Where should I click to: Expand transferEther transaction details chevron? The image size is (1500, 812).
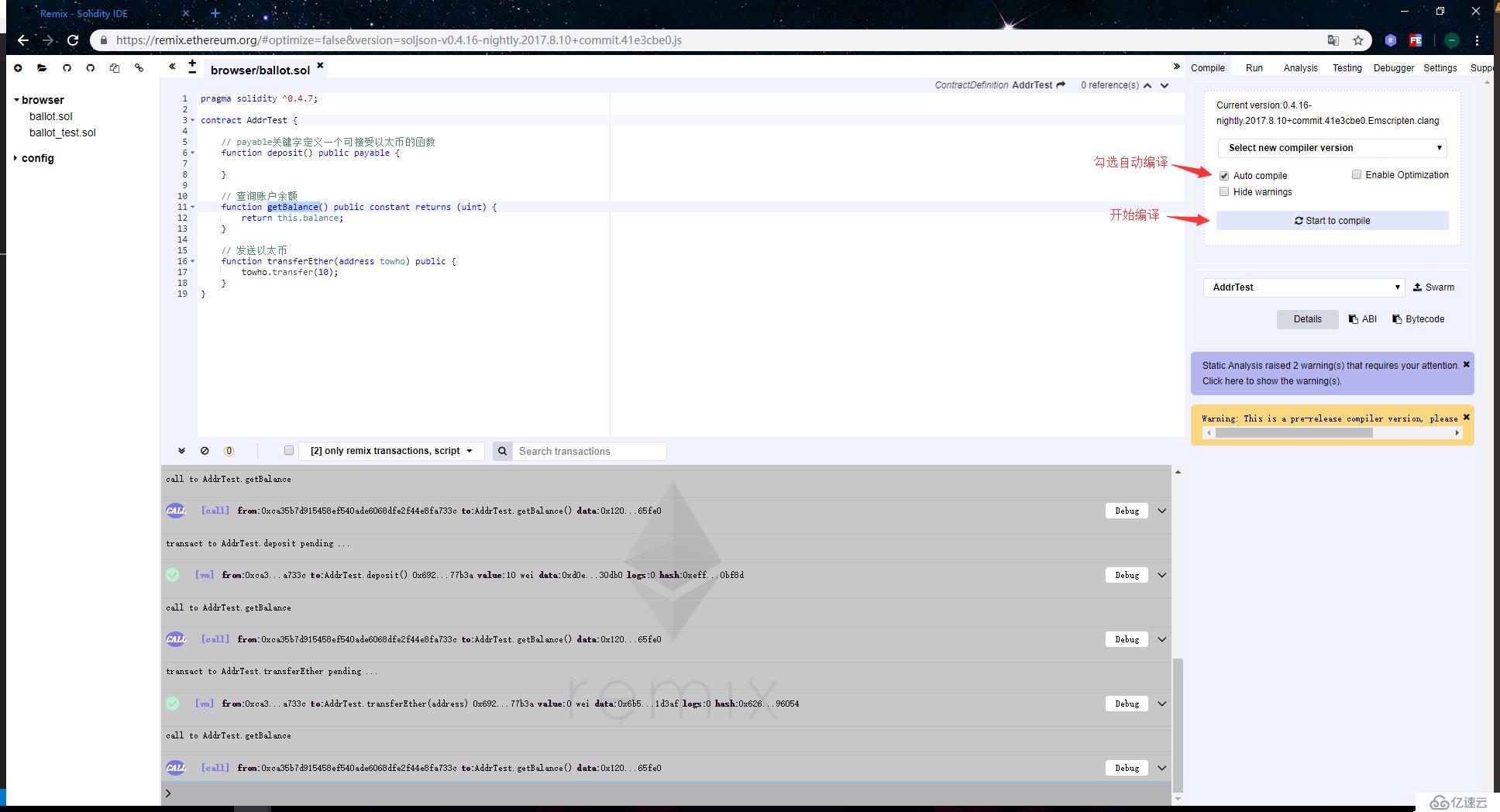click(x=1162, y=704)
